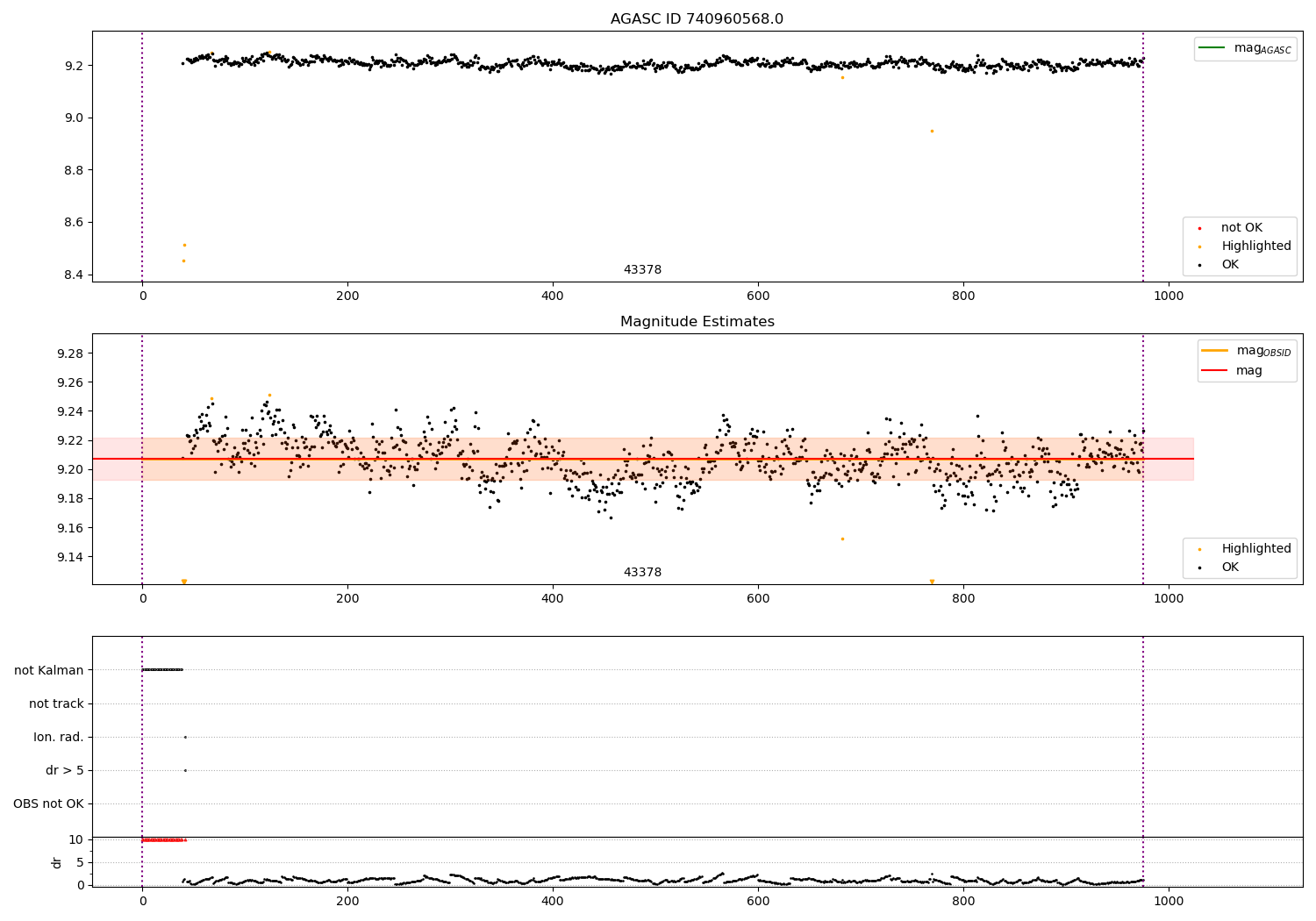Click the '8.6' y-axis tick in the top plot
The width and height of the screenshot is (1316, 921).
coord(74,223)
